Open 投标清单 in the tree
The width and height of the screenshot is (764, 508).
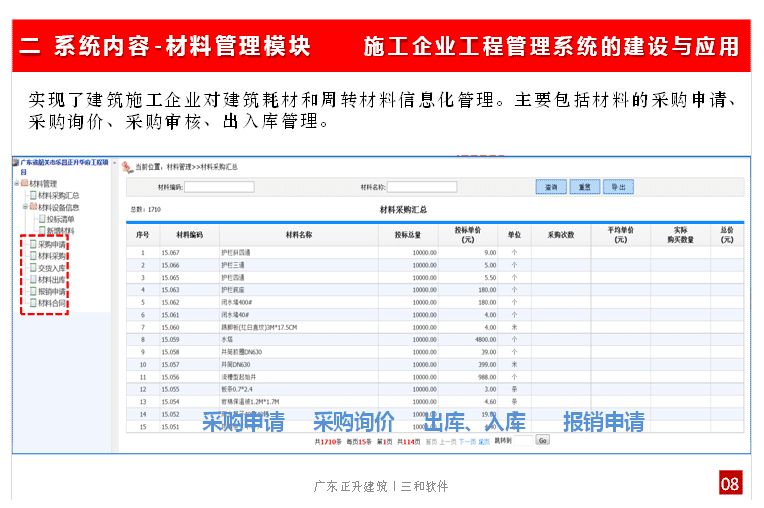pyautogui.click(x=60, y=219)
